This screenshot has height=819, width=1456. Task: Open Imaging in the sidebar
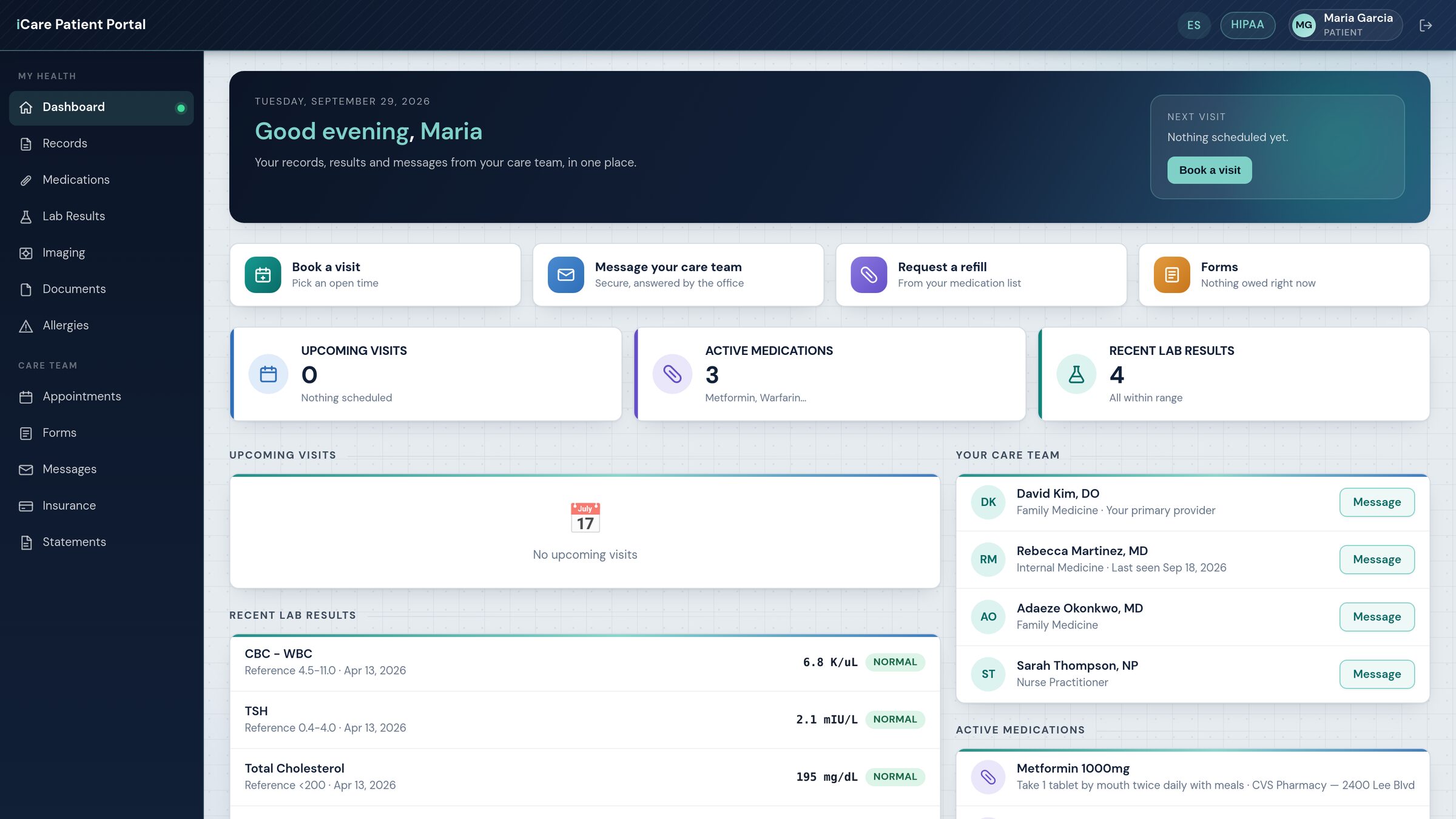tap(101, 253)
